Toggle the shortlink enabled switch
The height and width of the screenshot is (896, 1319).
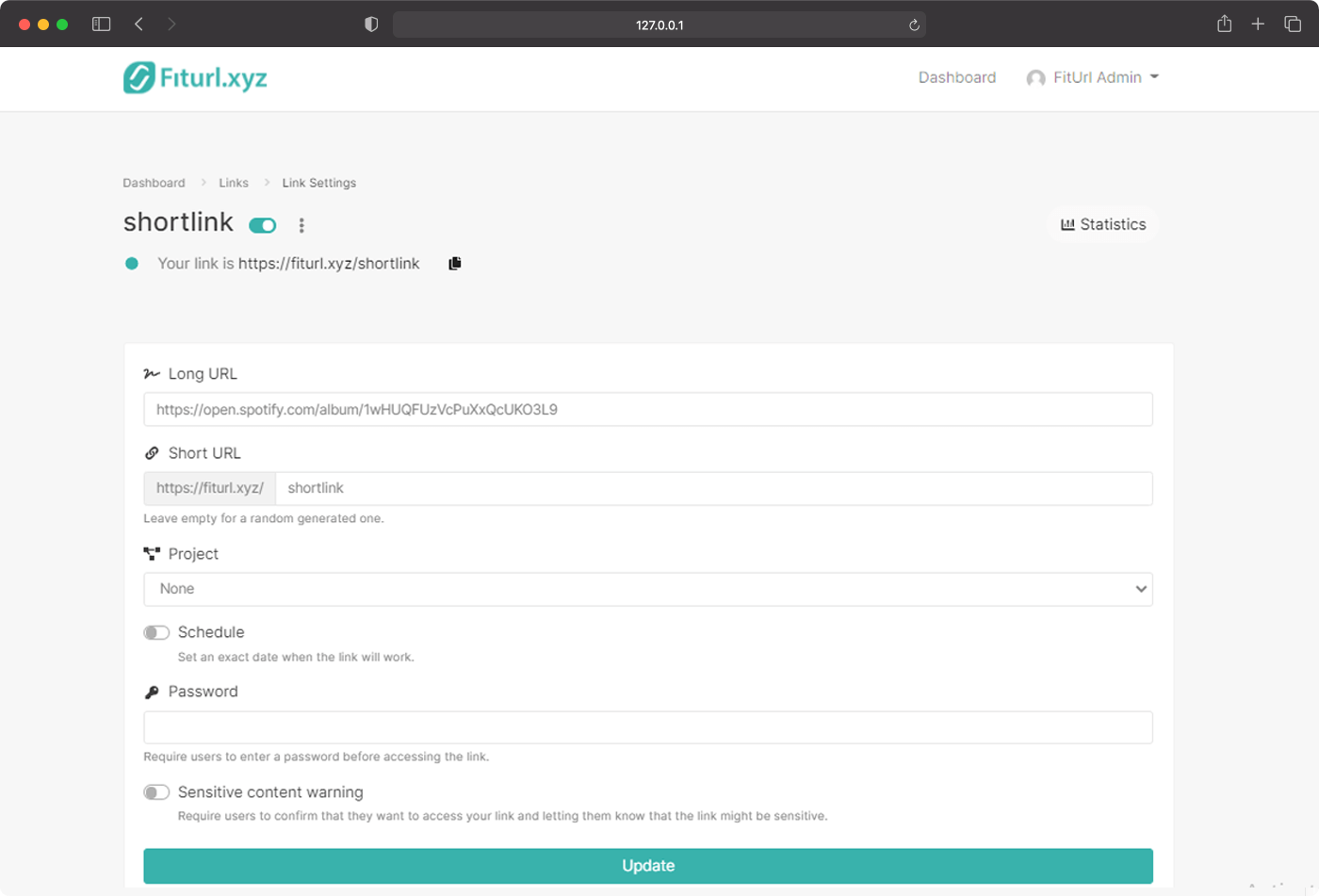tap(262, 225)
